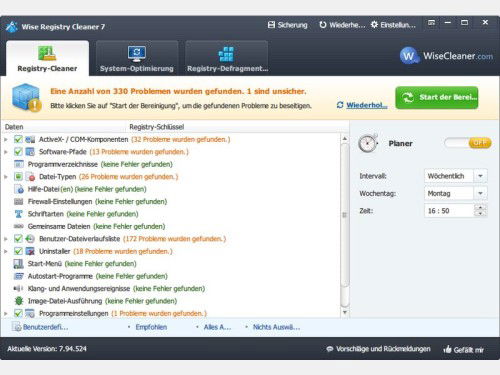Expand the Benutzer-Dateiverlaufsliste tree row
The width and height of the screenshot is (500, 375).
click(5, 239)
